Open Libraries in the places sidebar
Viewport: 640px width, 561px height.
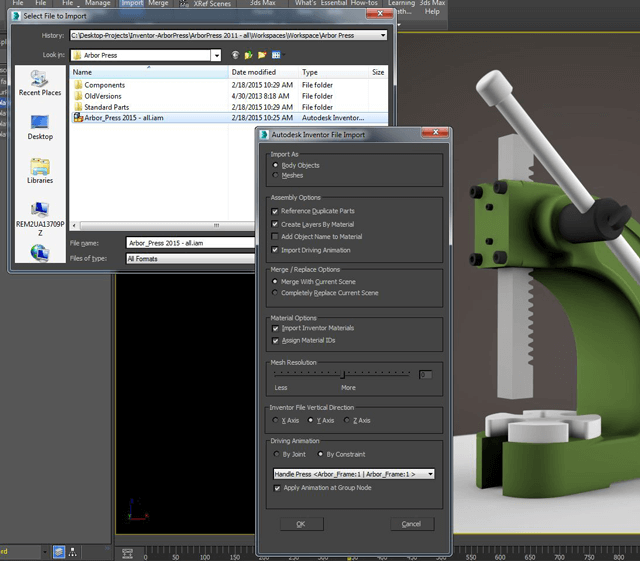point(40,171)
